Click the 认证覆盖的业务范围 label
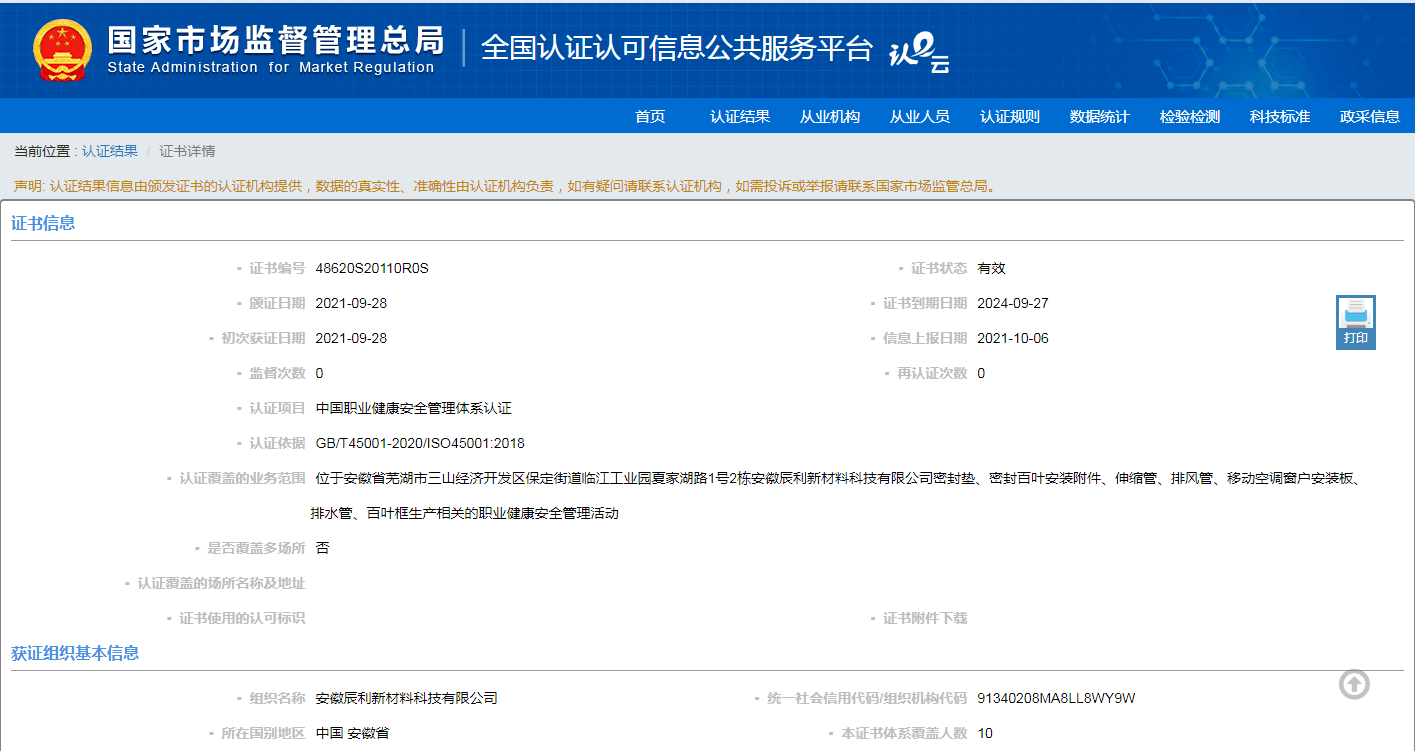The height and width of the screenshot is (751, 1415). tap(242, 478)
